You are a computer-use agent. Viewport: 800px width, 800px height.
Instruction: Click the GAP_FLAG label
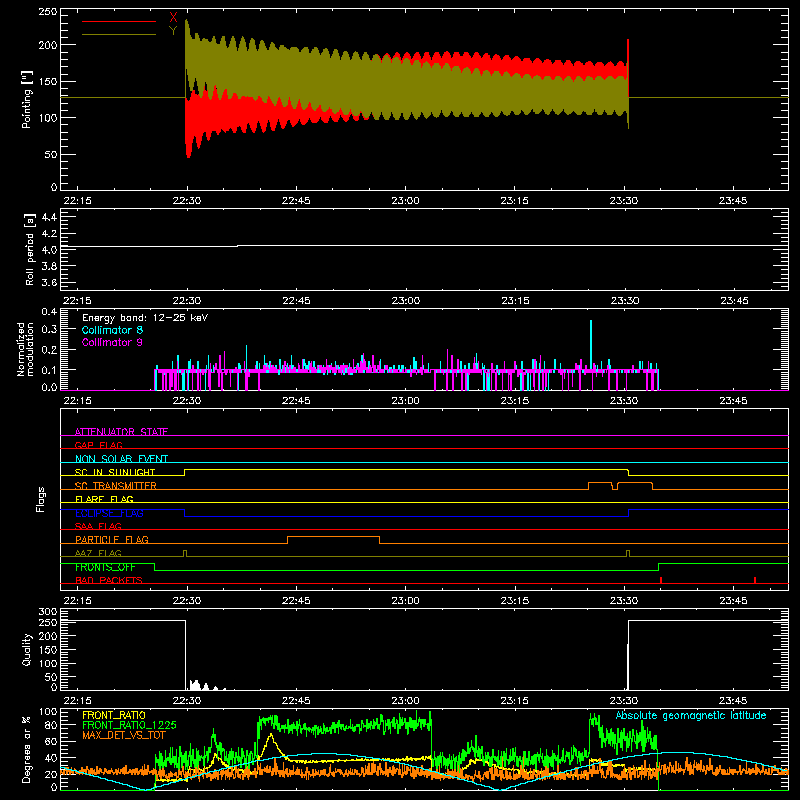(x=98, y=445)
